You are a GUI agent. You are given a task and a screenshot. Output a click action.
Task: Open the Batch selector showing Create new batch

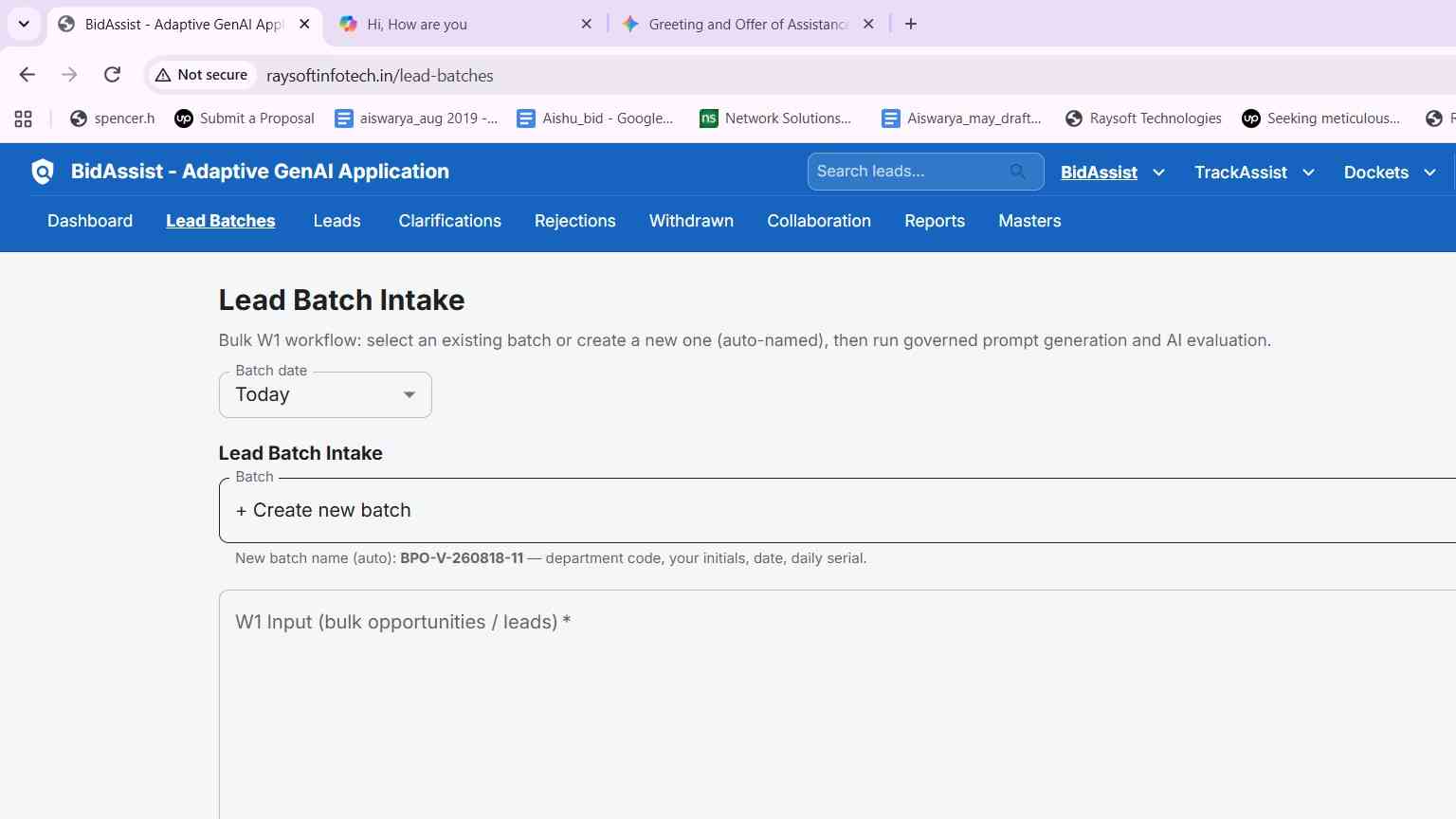[x=837, y=510]
